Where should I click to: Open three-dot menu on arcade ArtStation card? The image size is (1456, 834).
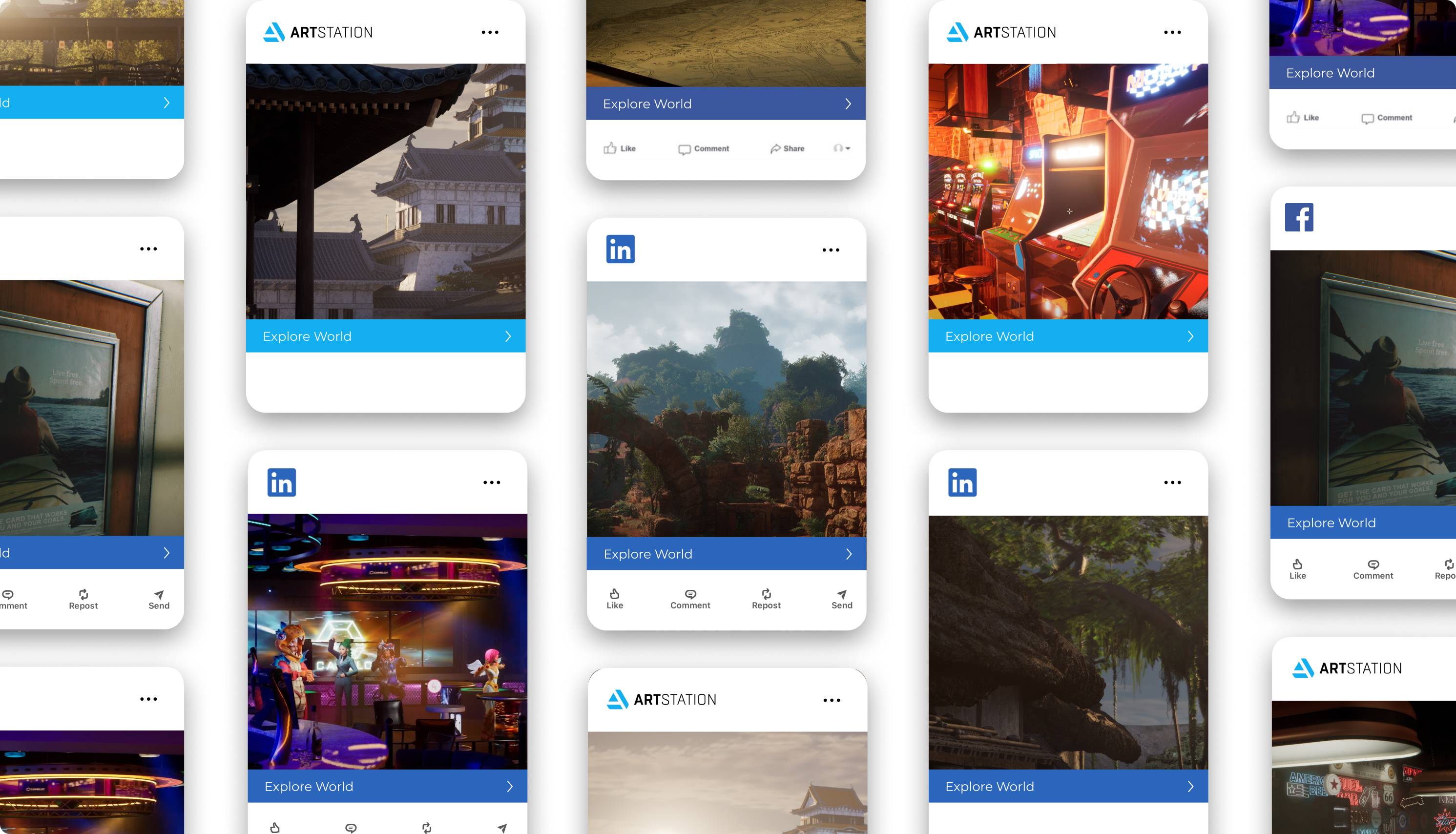[x=1172, y=32]
